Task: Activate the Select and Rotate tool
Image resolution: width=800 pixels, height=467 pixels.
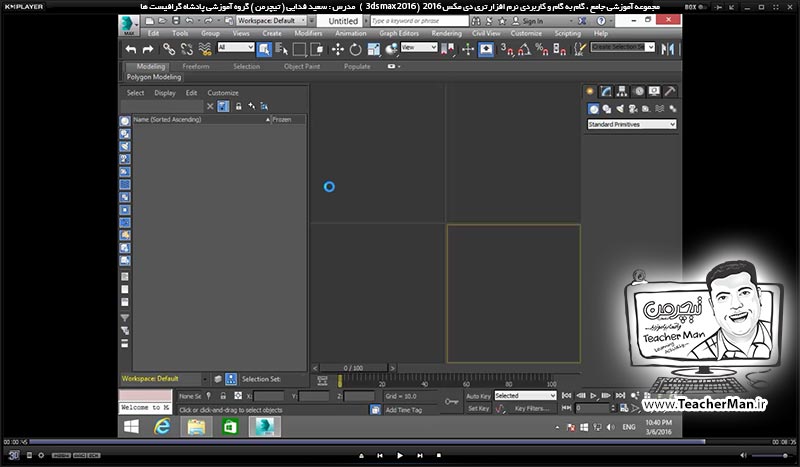Action: click(x=356, y=49)
